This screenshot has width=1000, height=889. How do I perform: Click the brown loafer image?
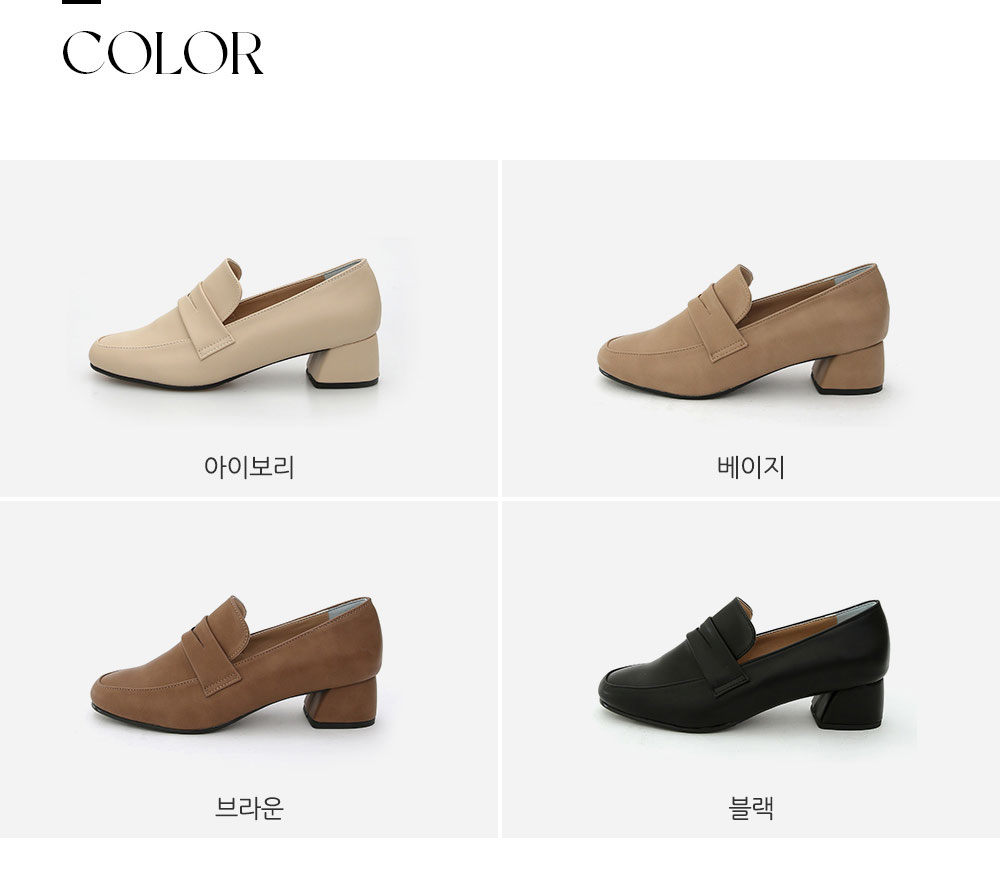(x=236, y=663)
